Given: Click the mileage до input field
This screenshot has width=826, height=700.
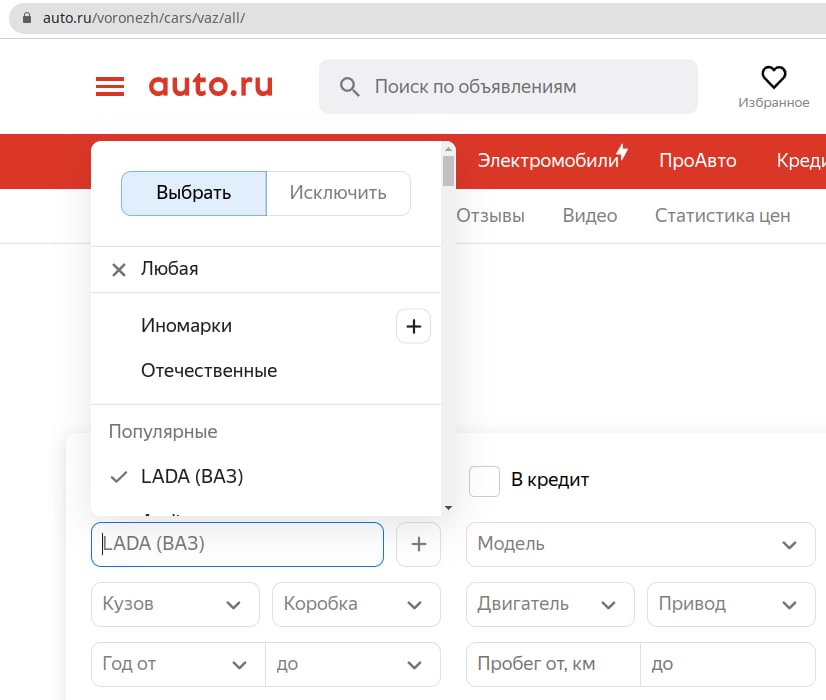Looking at the screenshot, I should (728, 664).
